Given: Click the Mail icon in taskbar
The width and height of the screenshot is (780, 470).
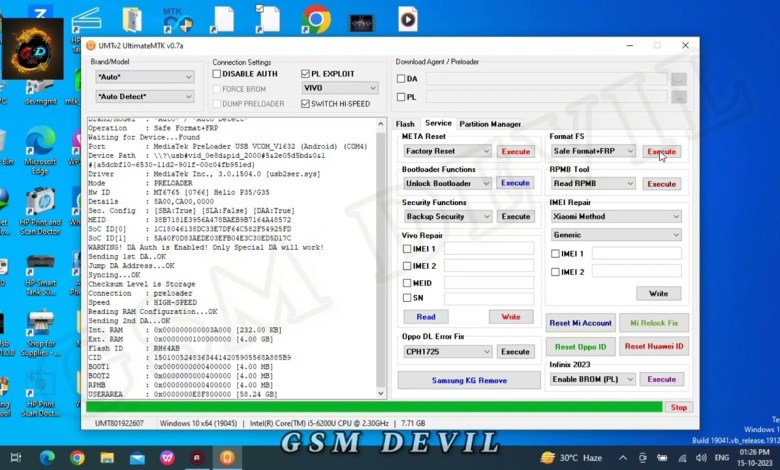Looking at the screenshot, I should (x=137, y=457).
